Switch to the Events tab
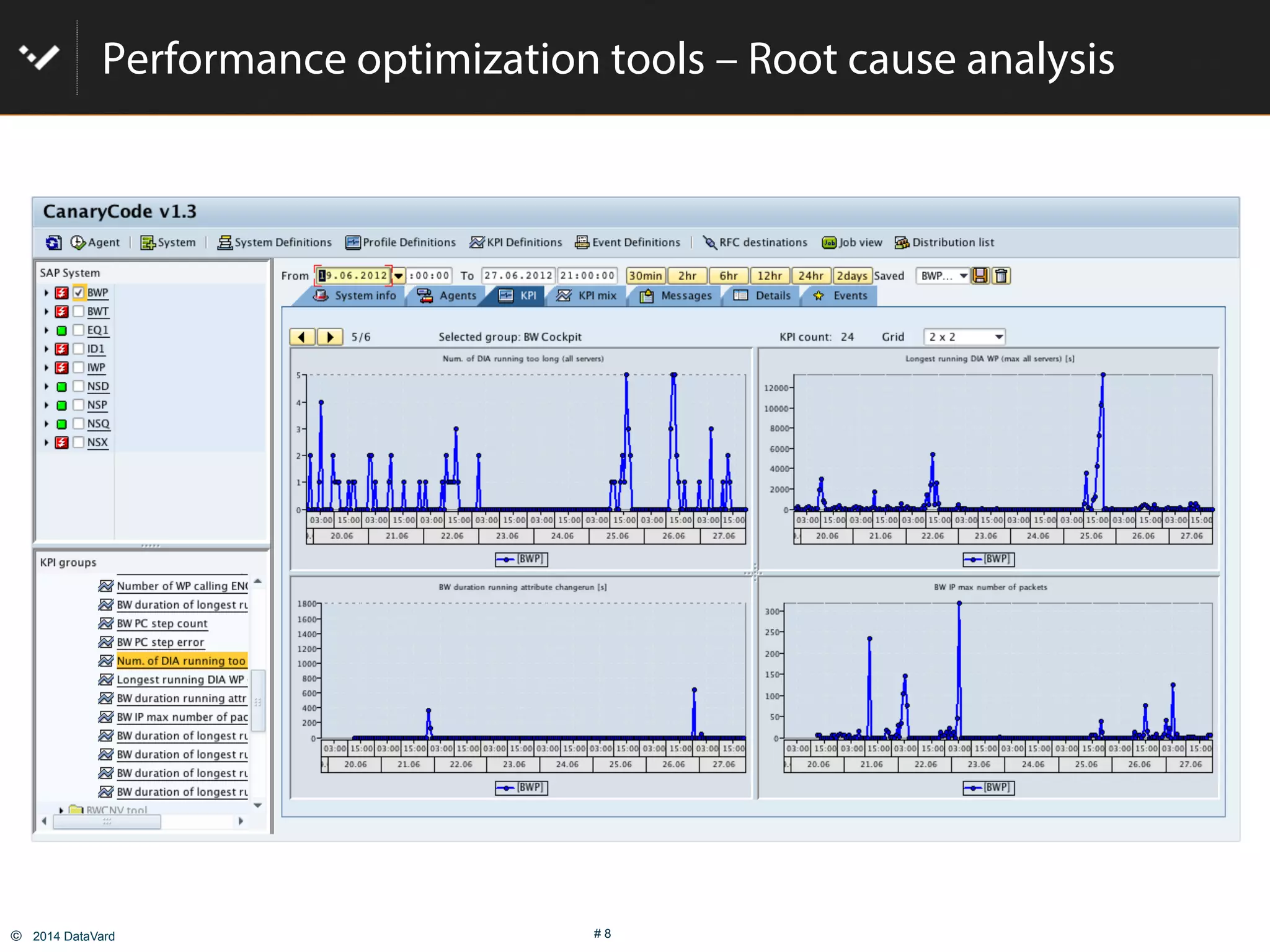Image resolution: width=1270 pixels, height=952 pixels. pyautogui.click(x=840, y=296)
